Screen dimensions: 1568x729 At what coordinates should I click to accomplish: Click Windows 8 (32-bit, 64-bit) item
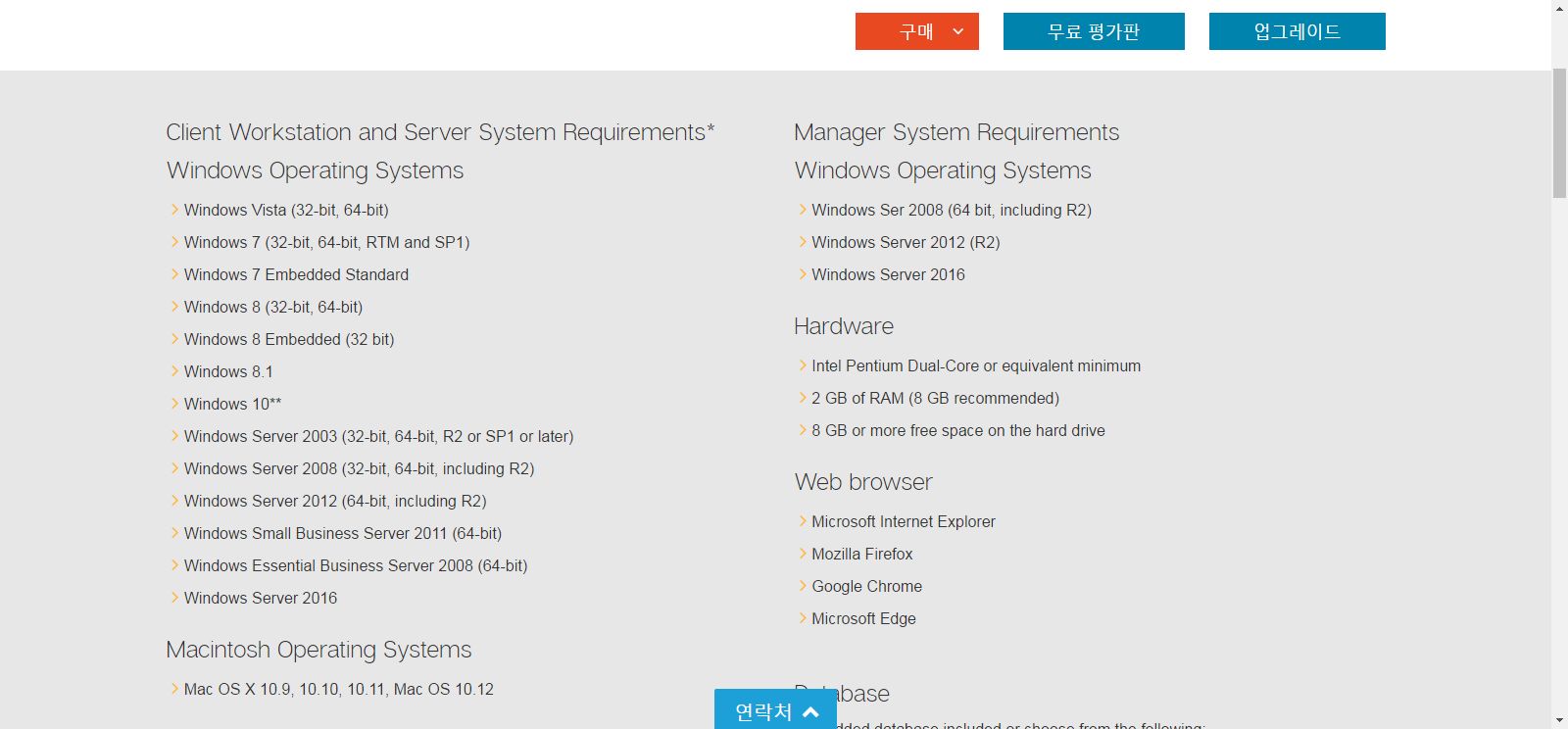click(x=273, y=307)
